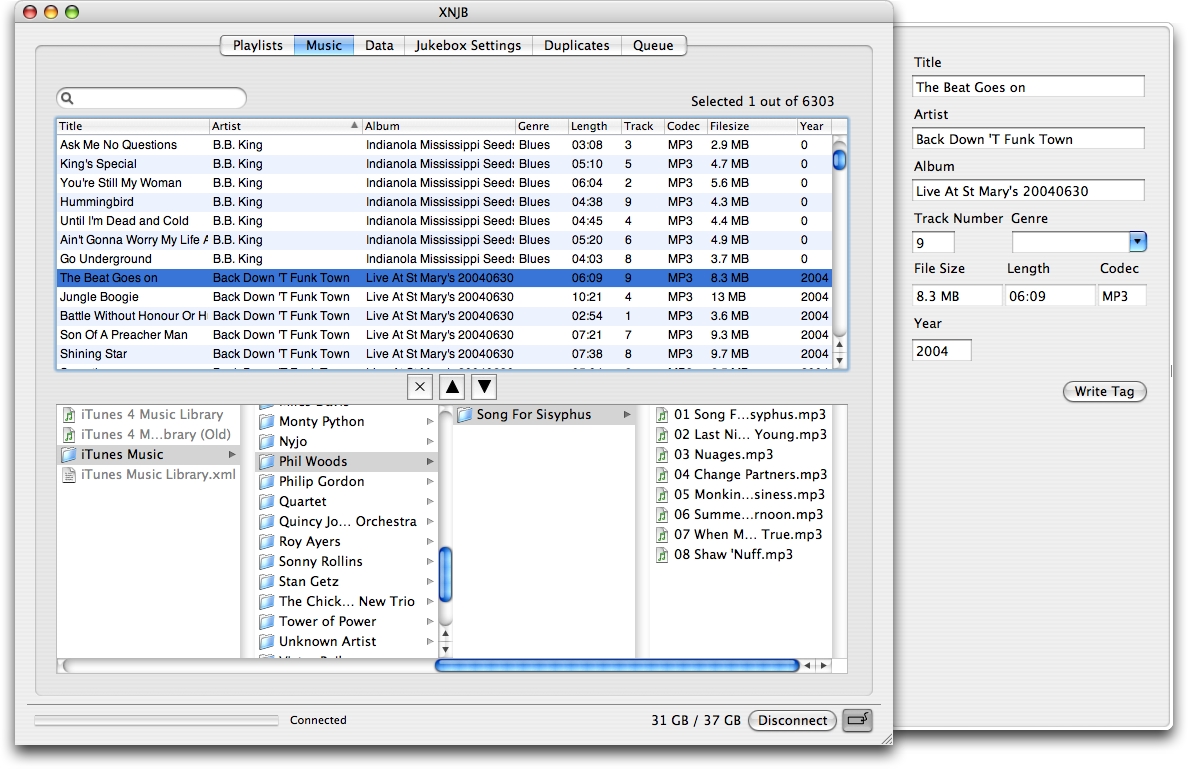The width and height of the screenshot is (1188, 769).
Task: Click the Write Tag button
Action: tap(1104, 391)
